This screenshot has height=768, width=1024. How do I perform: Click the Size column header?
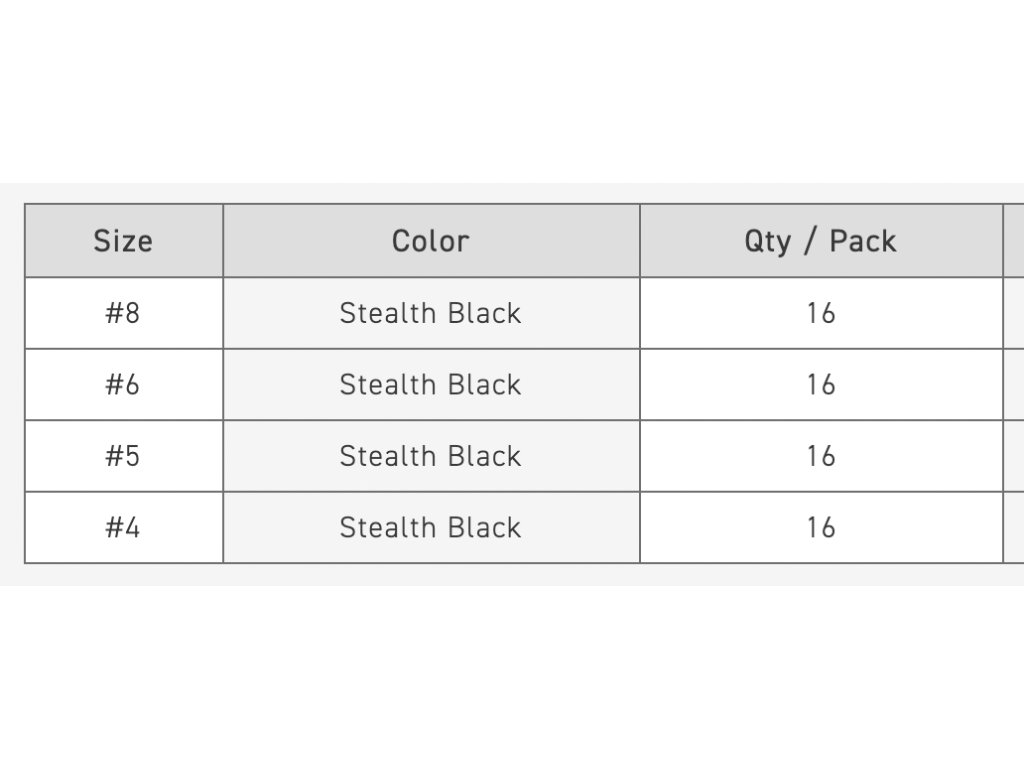(123, 241)
